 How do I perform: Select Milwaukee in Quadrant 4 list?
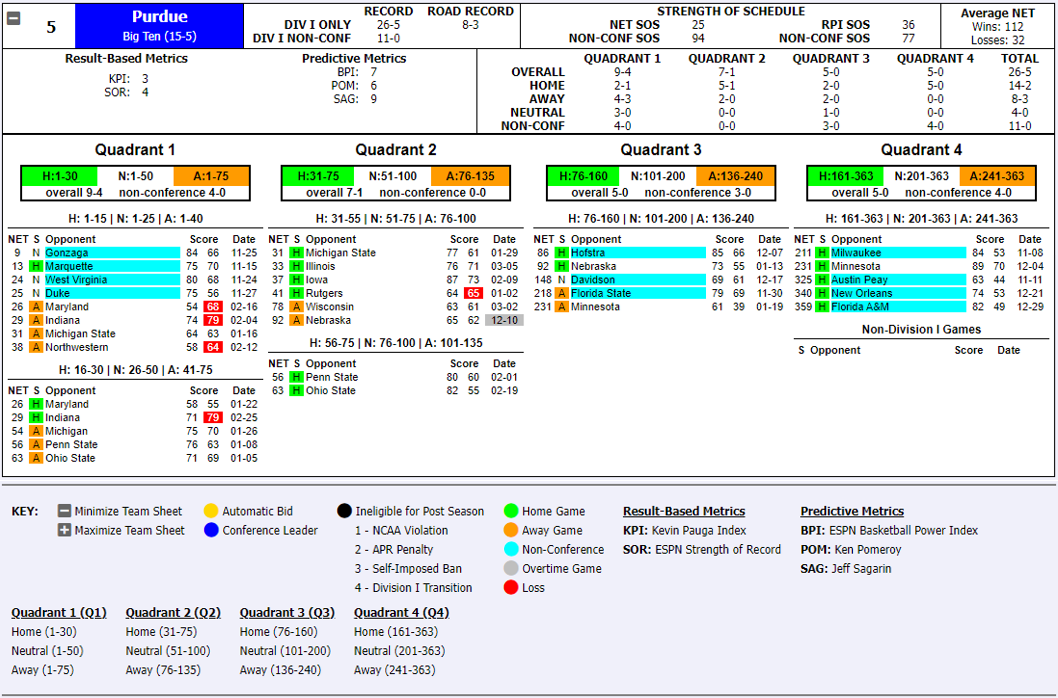pos(898,252)
